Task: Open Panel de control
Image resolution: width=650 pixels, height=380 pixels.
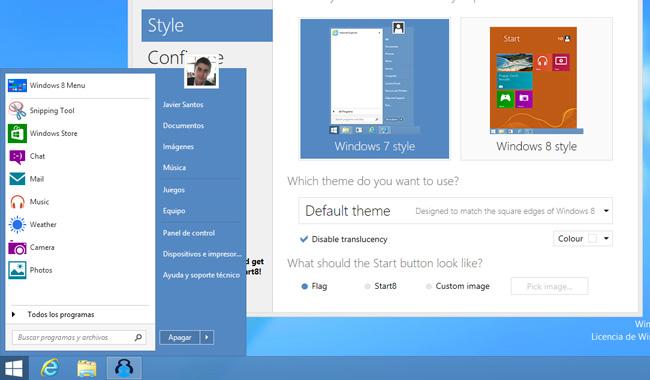Action: [x=189, y=233]
